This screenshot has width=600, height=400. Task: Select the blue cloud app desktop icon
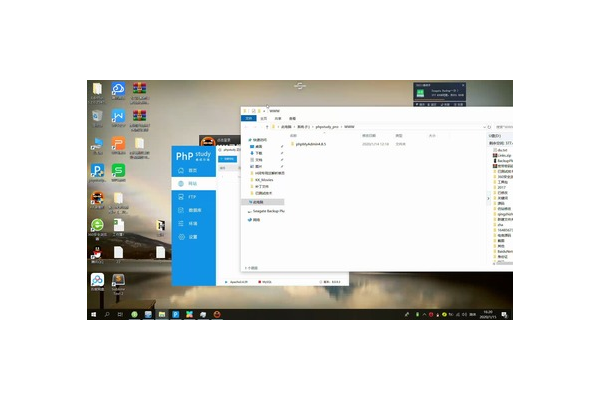pyautogui.click(x=118, y=91)
